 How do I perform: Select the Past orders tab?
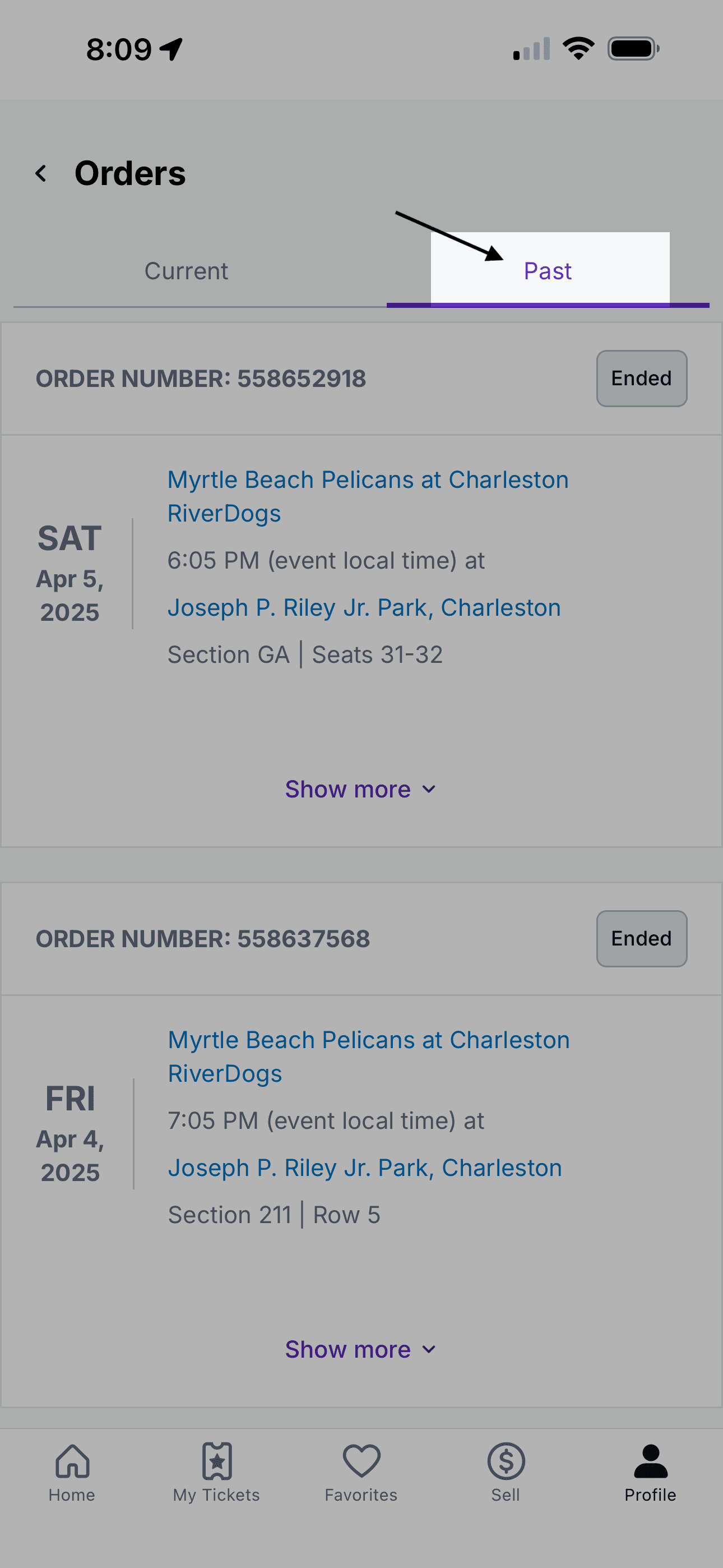(548, 271)
